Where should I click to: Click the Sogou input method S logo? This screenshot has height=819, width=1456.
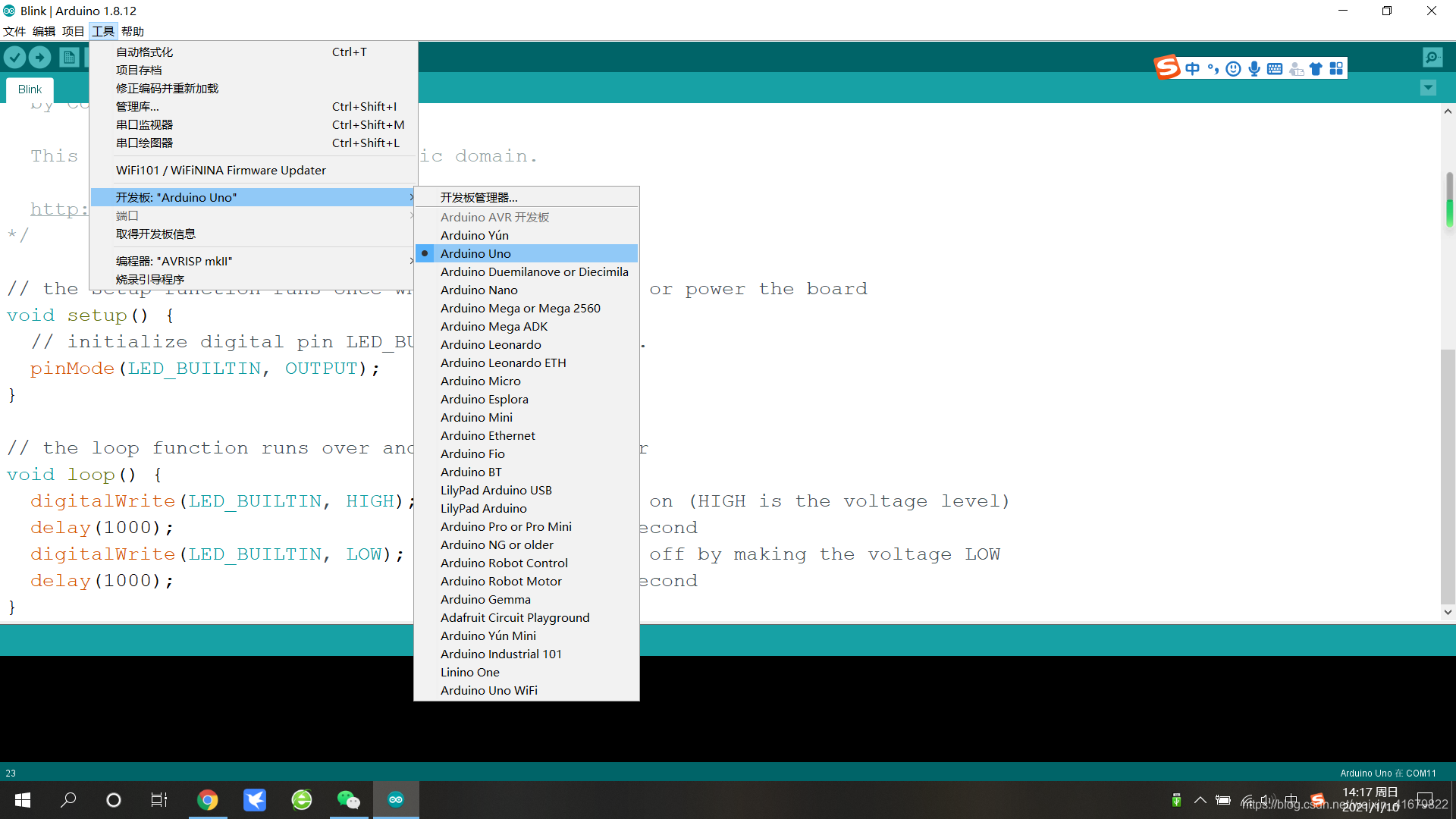[1167, 67]
